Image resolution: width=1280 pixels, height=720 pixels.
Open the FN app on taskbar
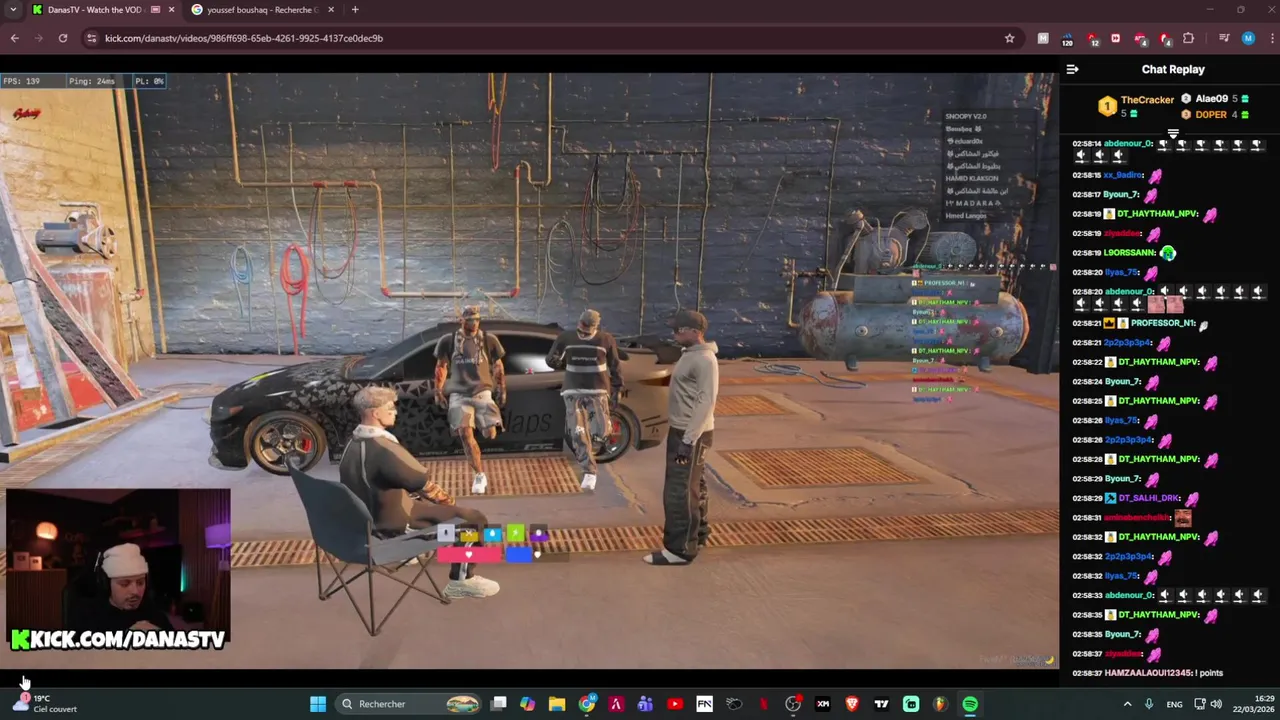tap(704, 704)
